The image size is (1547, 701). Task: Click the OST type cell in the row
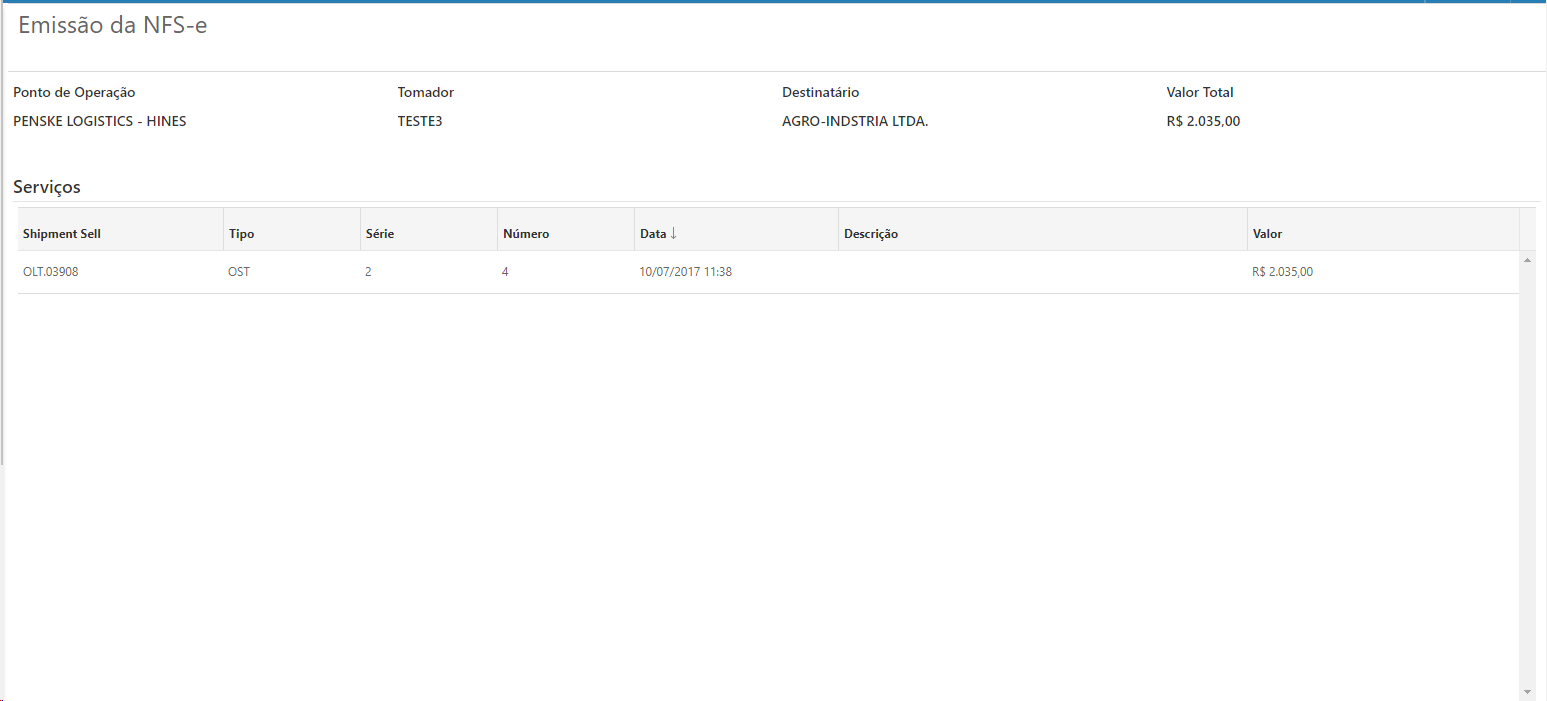click(239, 272)
